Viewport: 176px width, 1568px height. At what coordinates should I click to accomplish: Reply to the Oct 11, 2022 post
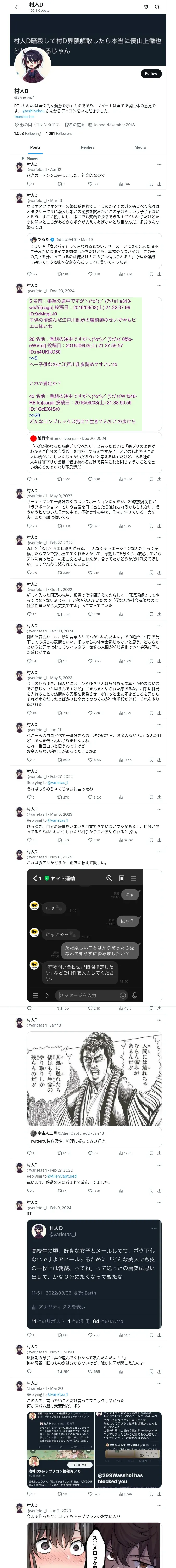(29, 614)
